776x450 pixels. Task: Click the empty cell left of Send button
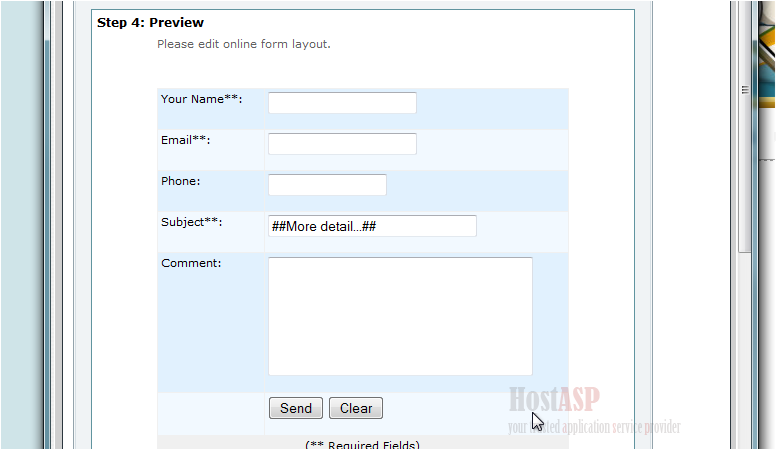210,410
